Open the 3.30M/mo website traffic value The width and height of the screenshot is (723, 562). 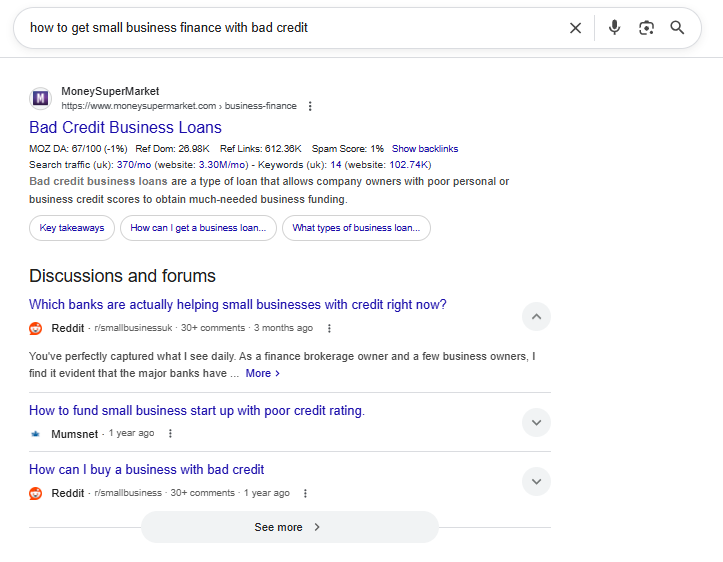[223, 165]
